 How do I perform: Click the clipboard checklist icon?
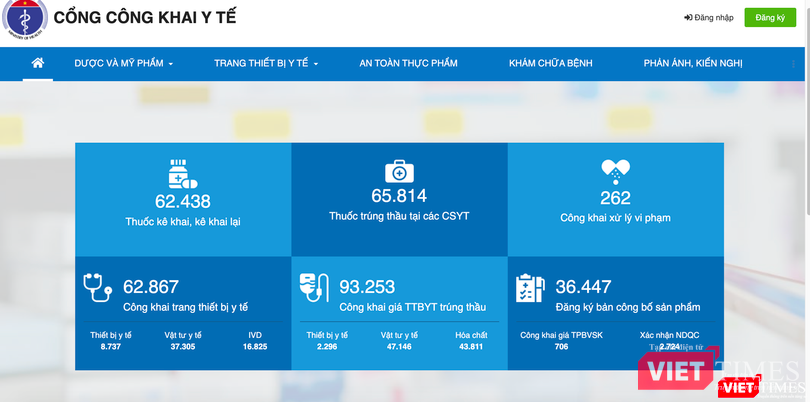(530, 288)
